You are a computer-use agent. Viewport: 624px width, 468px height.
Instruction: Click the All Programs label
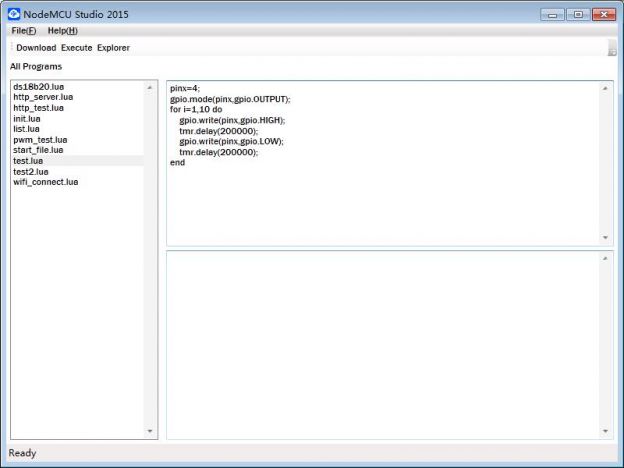coord(36,66)
